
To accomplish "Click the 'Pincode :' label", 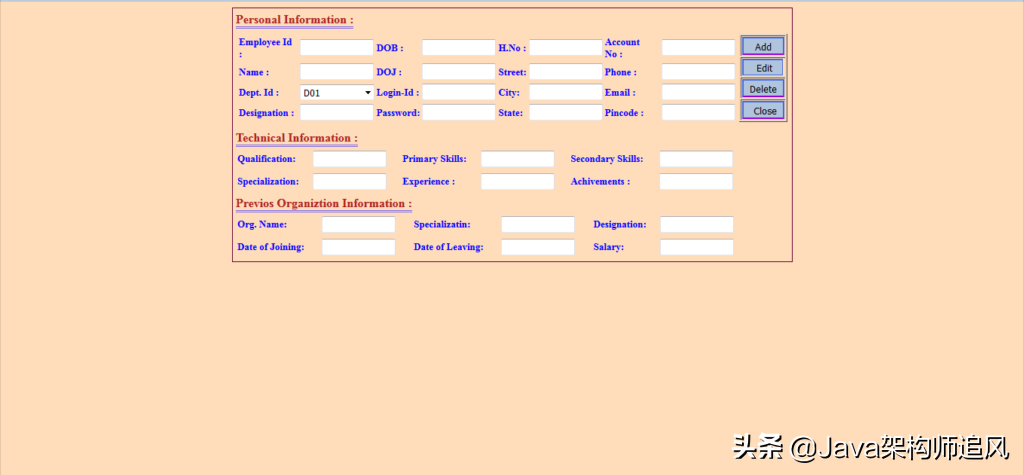I will click(x=624, y=113).
